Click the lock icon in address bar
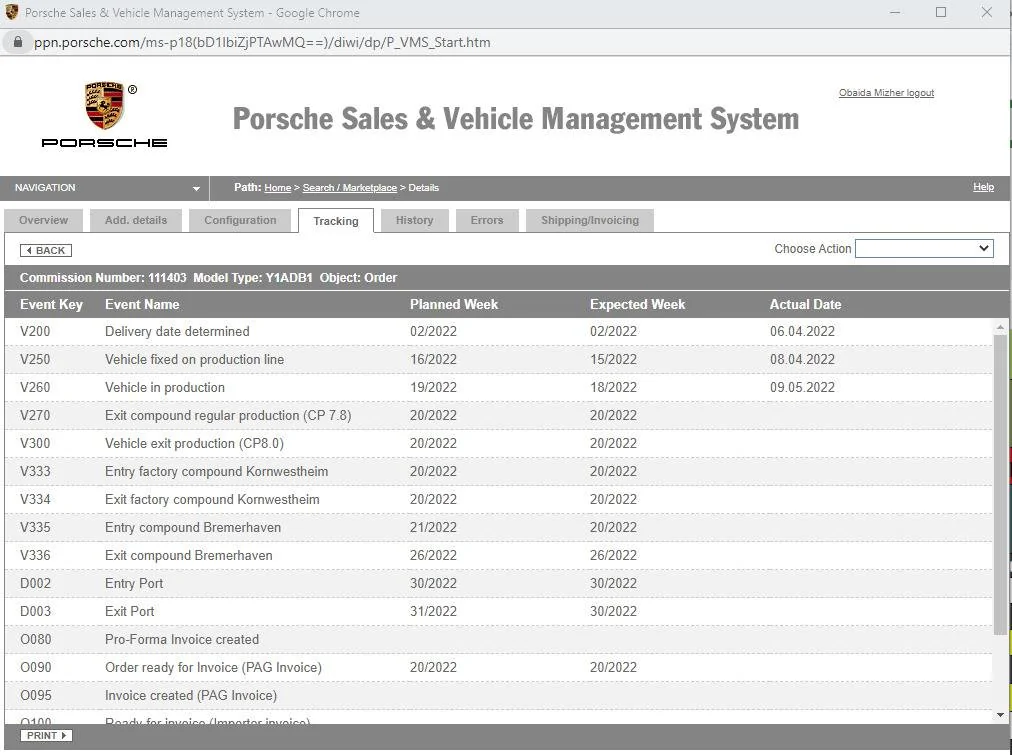The image size is (1012, 755). point(18,42)
